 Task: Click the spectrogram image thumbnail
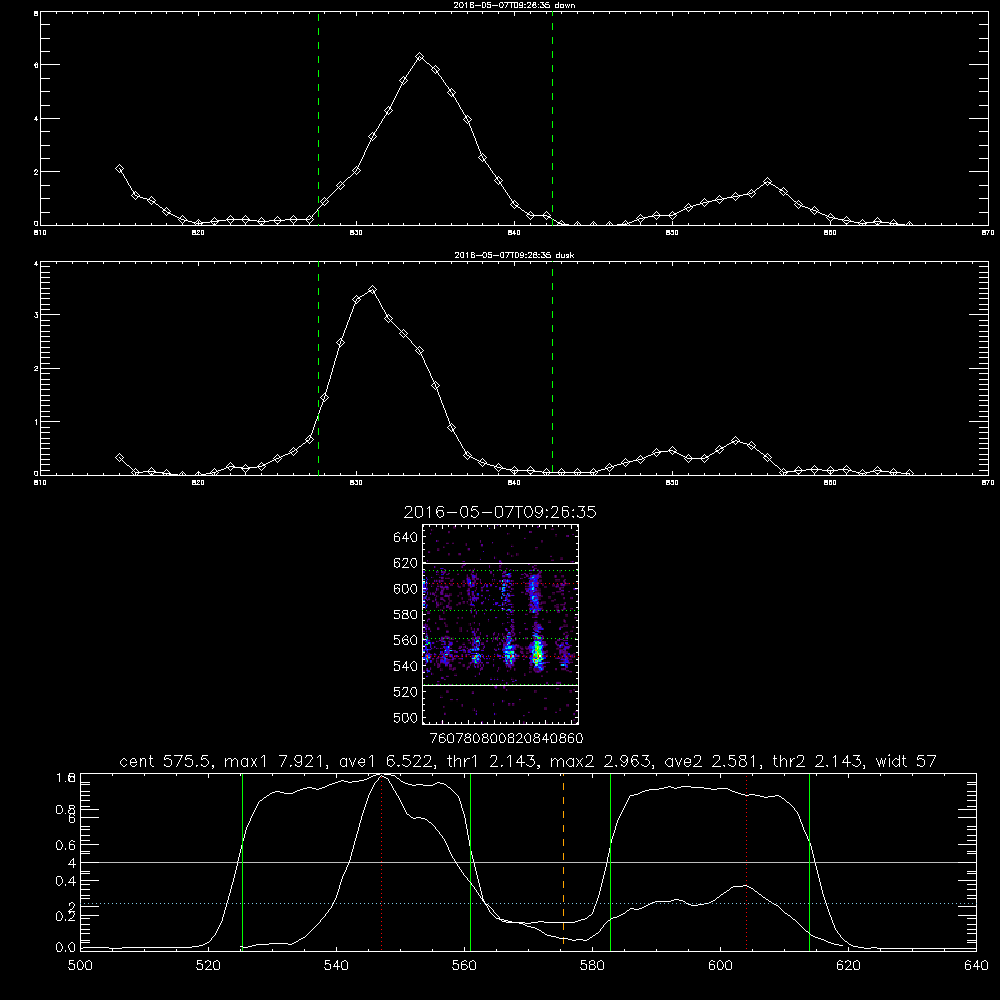[x=501, y=624]
